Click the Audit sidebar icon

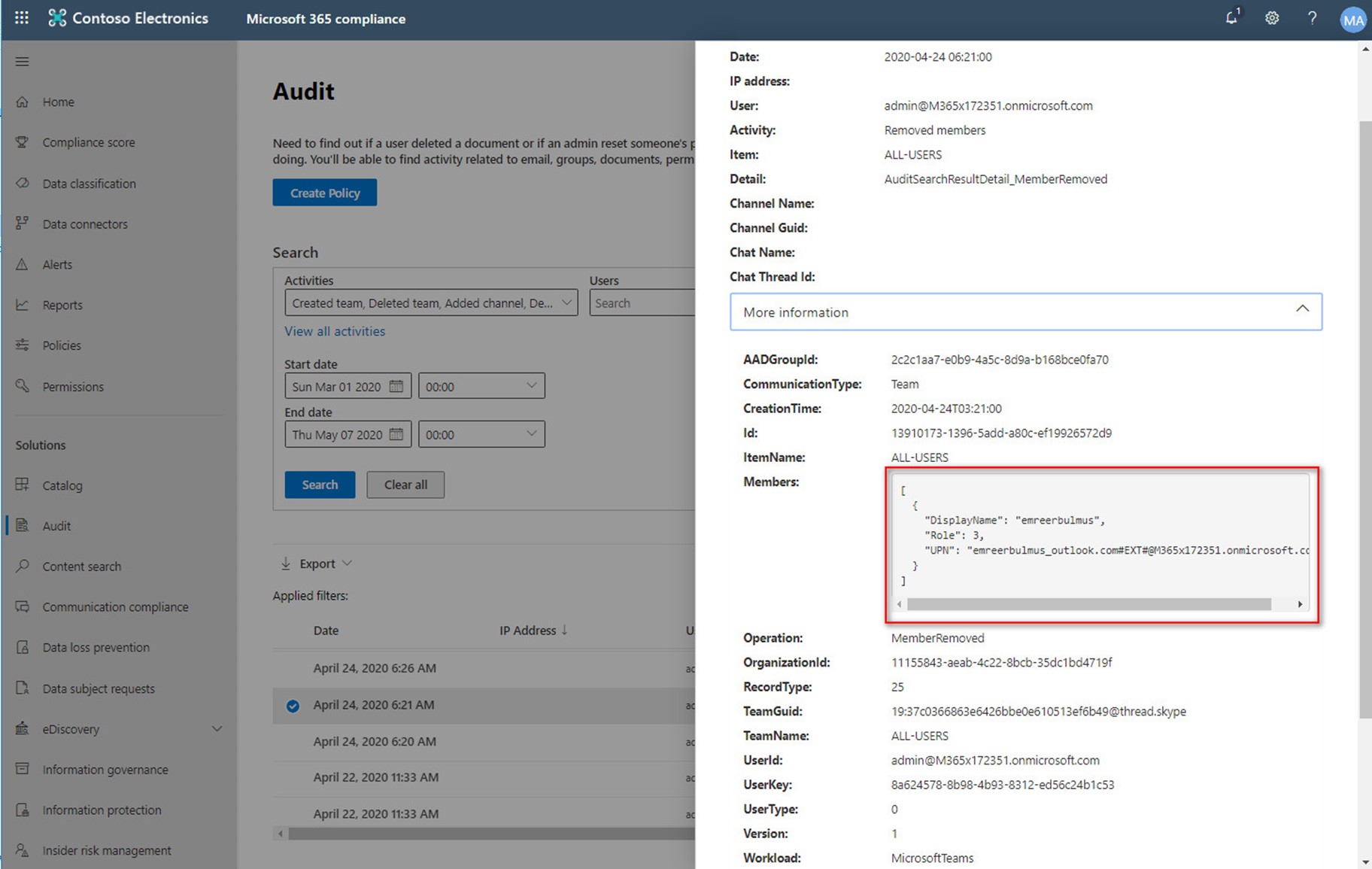[22, 526]
